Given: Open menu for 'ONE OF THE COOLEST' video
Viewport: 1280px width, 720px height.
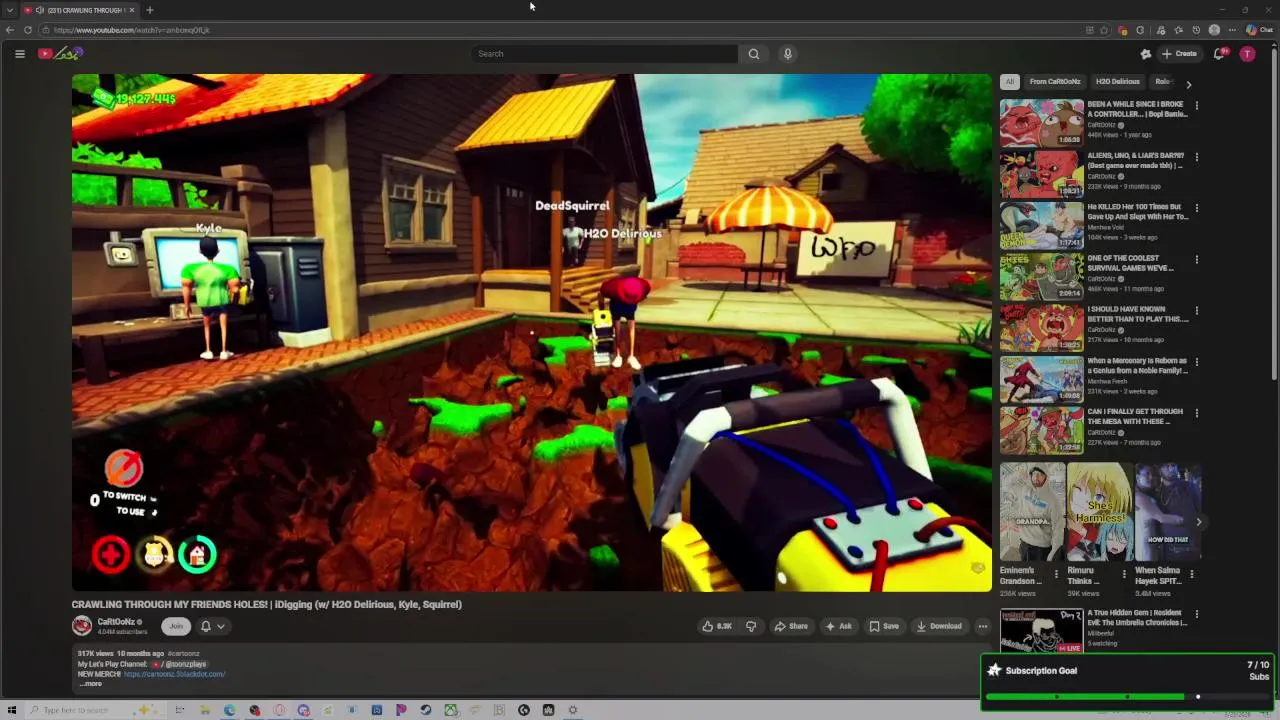Looking at the screenshot, I should [1197, 259].
